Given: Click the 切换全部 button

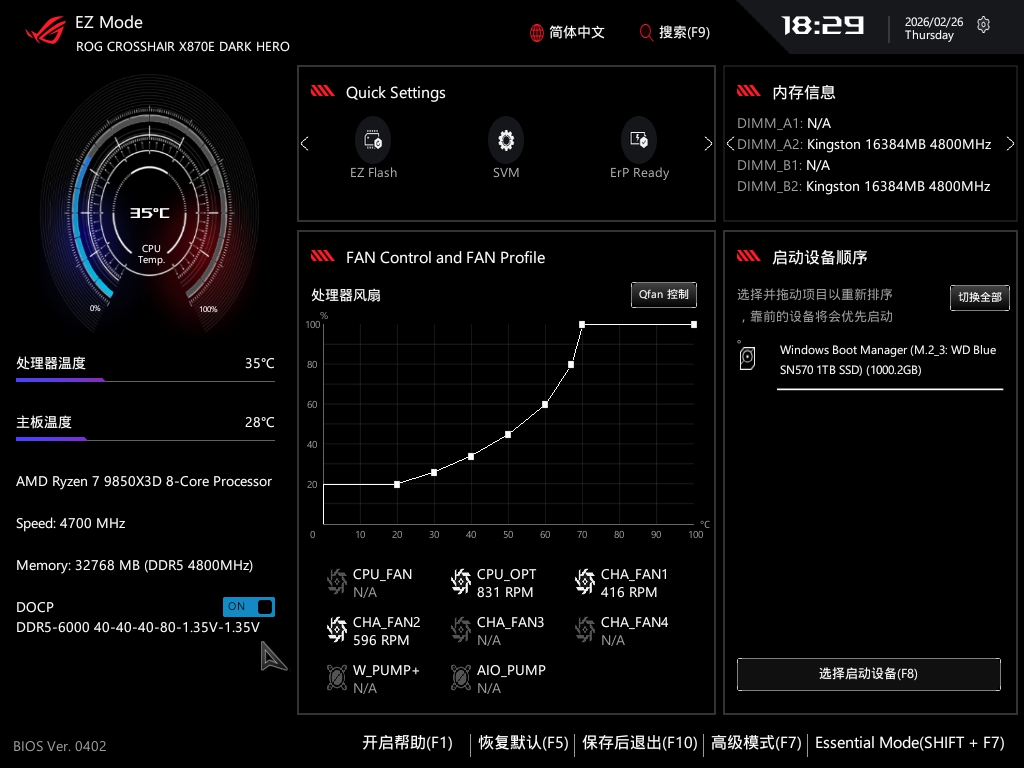Looking at the screenshot, I should 980,298.
